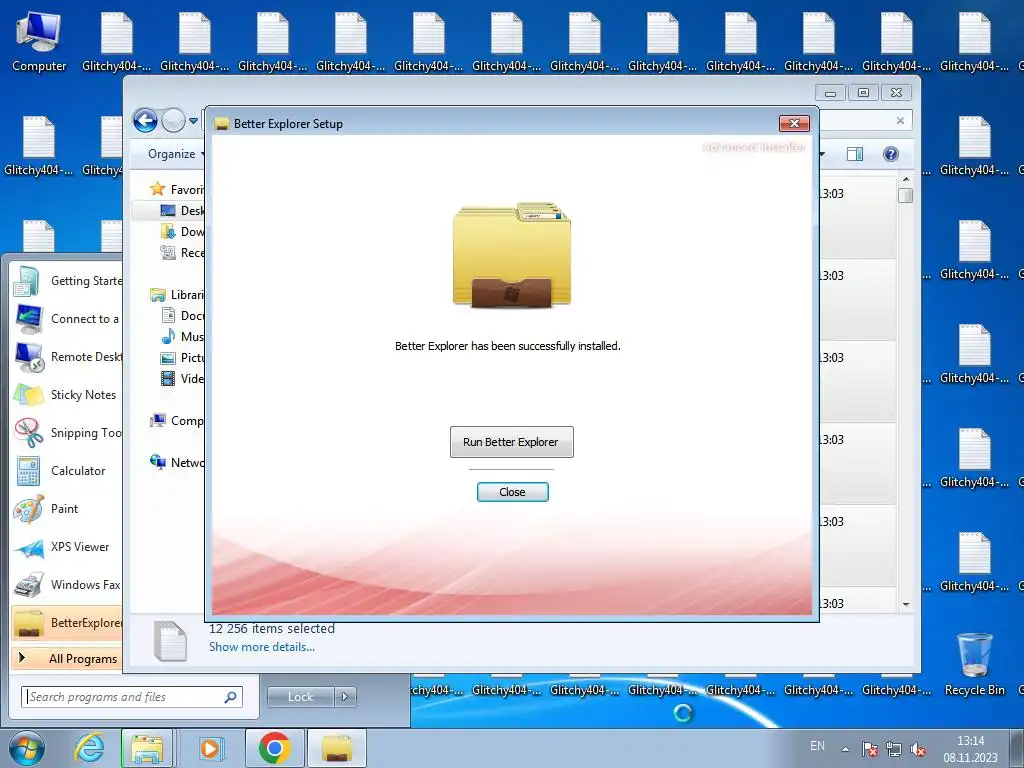
Task: Open the Computer desktop icon
Action: tap(39, 40)
